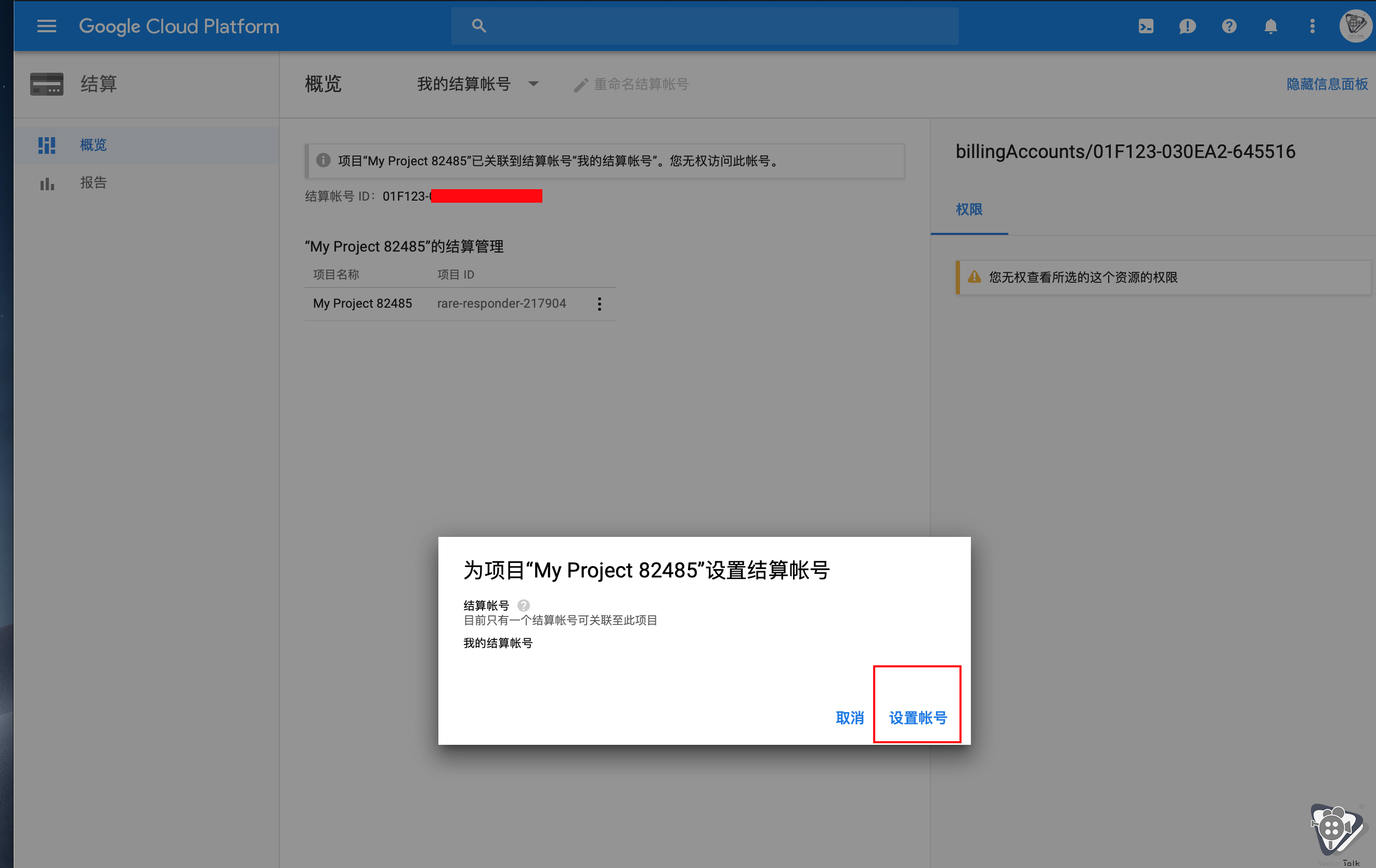
Task: Click the search magnifier icon
Action: (x=479, y=25)
